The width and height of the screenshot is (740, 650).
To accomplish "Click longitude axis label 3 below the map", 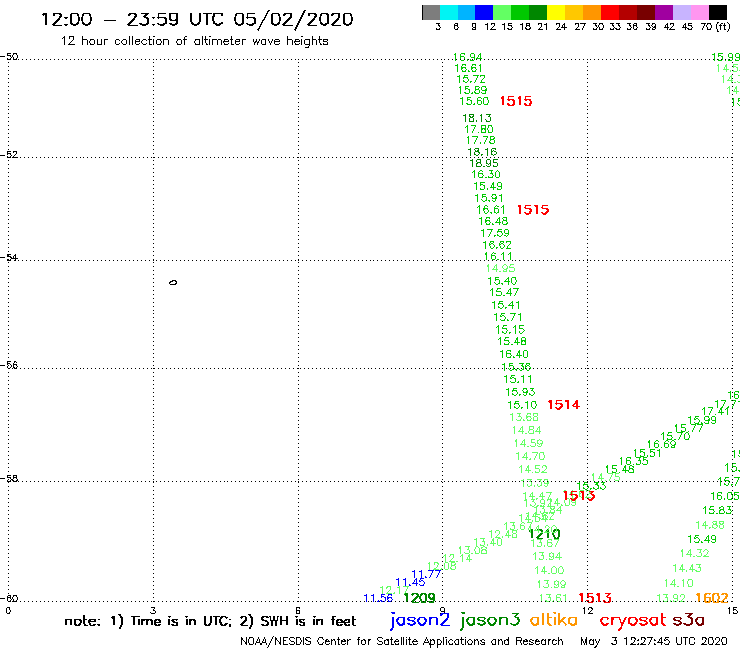I will click(x=153, y=610).
